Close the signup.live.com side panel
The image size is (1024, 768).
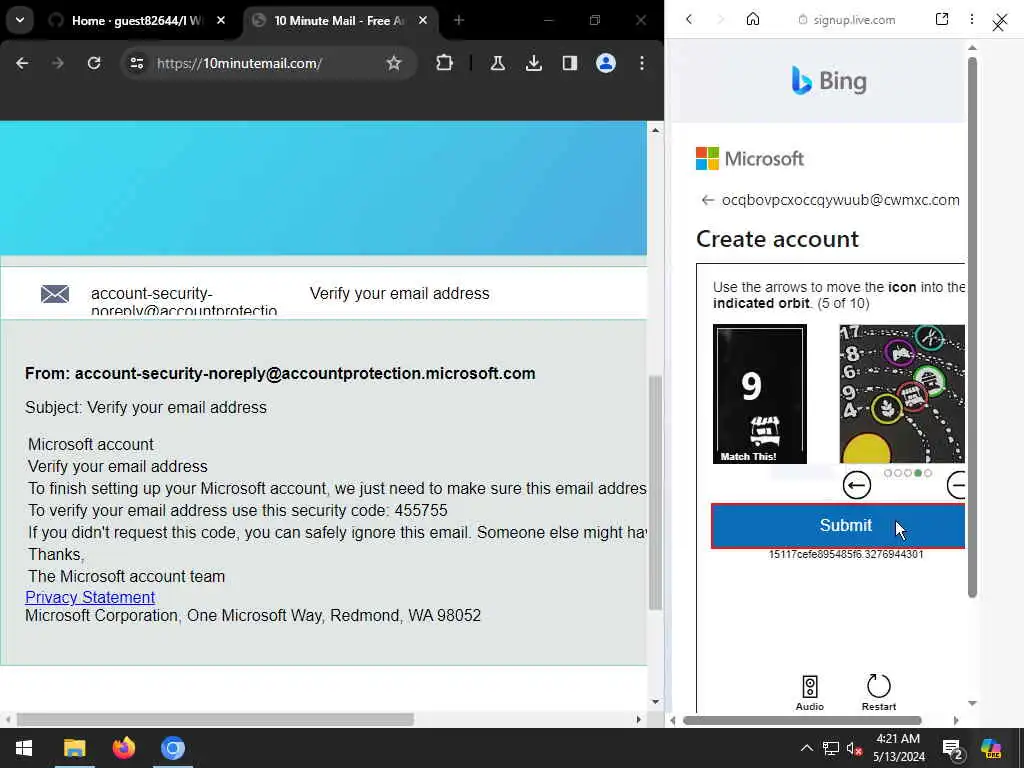point(999,24)
